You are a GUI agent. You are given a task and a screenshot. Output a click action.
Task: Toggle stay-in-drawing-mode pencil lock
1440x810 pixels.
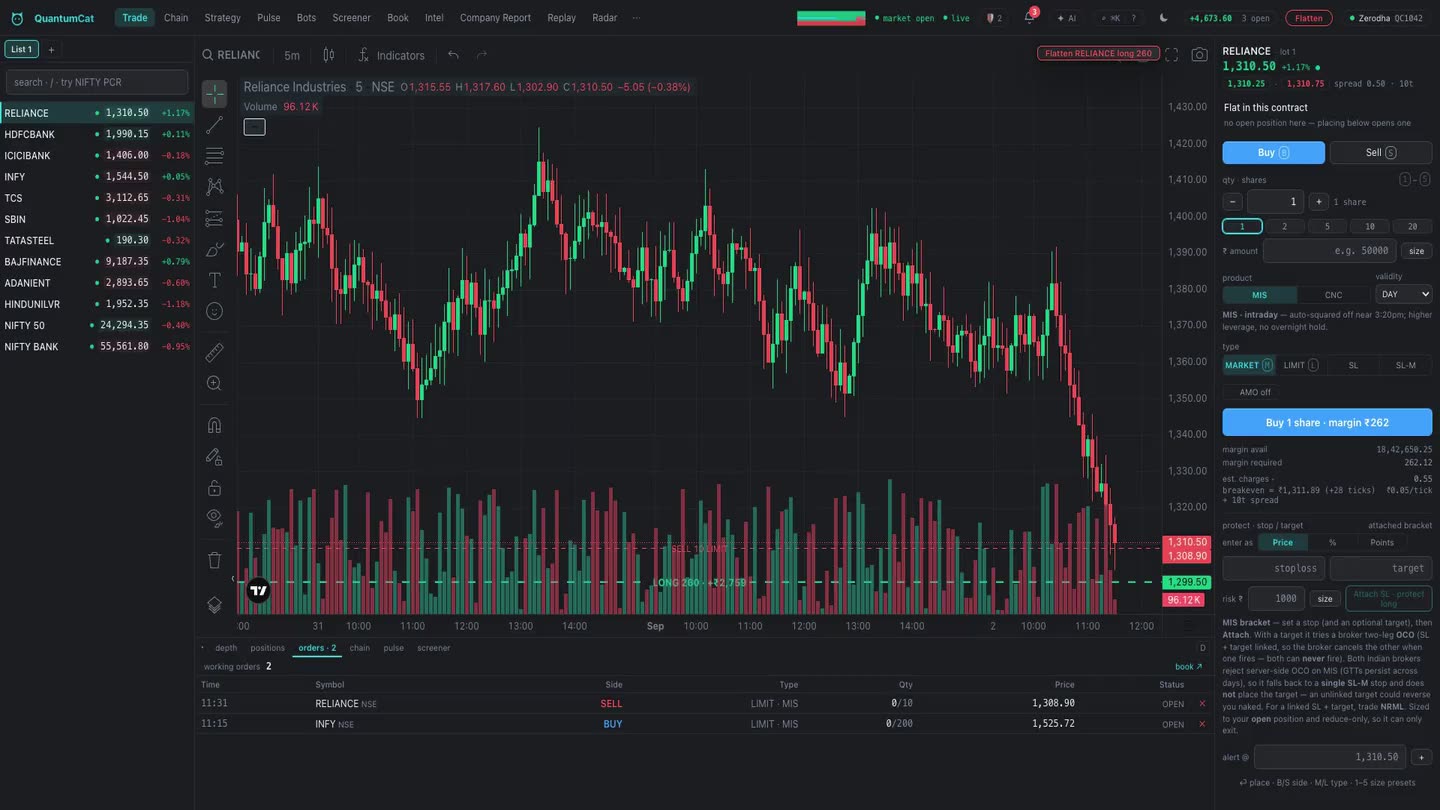[x=214, y=456]
